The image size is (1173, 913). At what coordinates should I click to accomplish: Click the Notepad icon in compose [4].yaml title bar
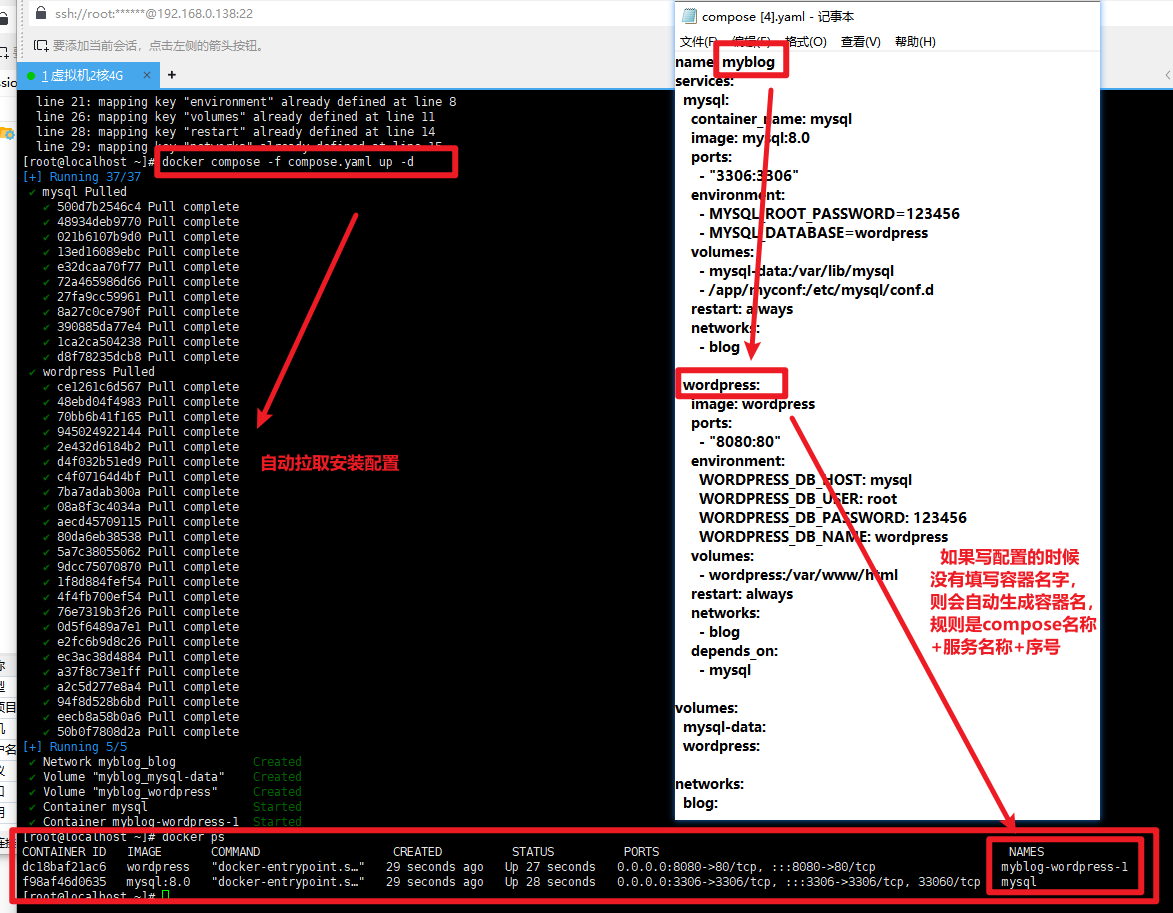click(688, 16)
